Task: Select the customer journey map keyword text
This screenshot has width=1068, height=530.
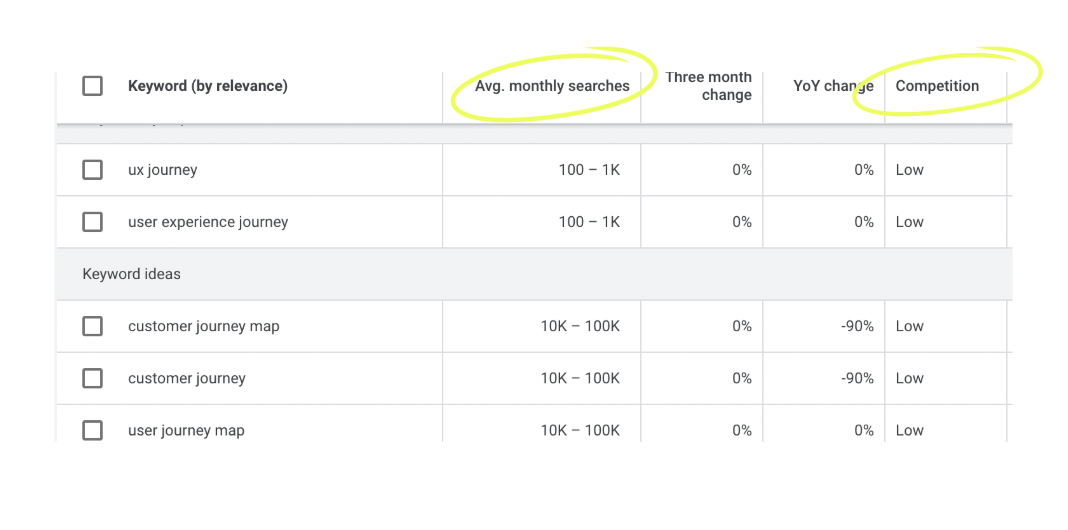Action: pos(203,326)
